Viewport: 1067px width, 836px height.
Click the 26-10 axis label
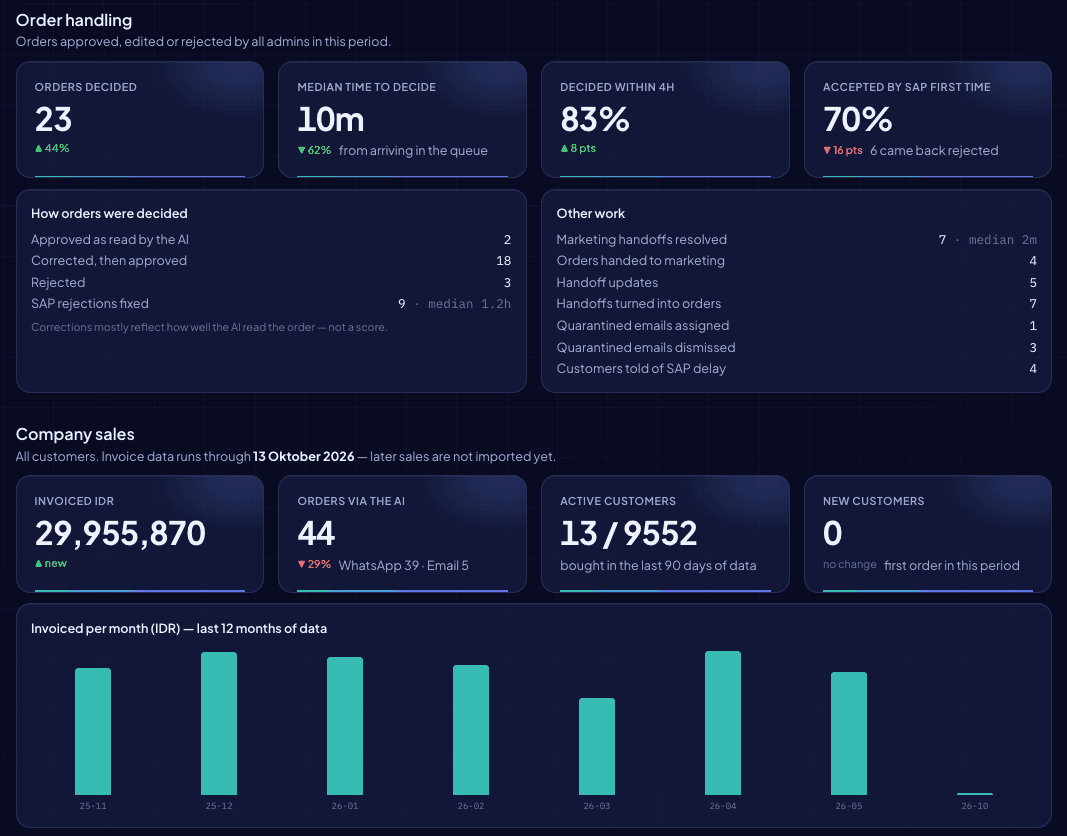pos(974,806)
